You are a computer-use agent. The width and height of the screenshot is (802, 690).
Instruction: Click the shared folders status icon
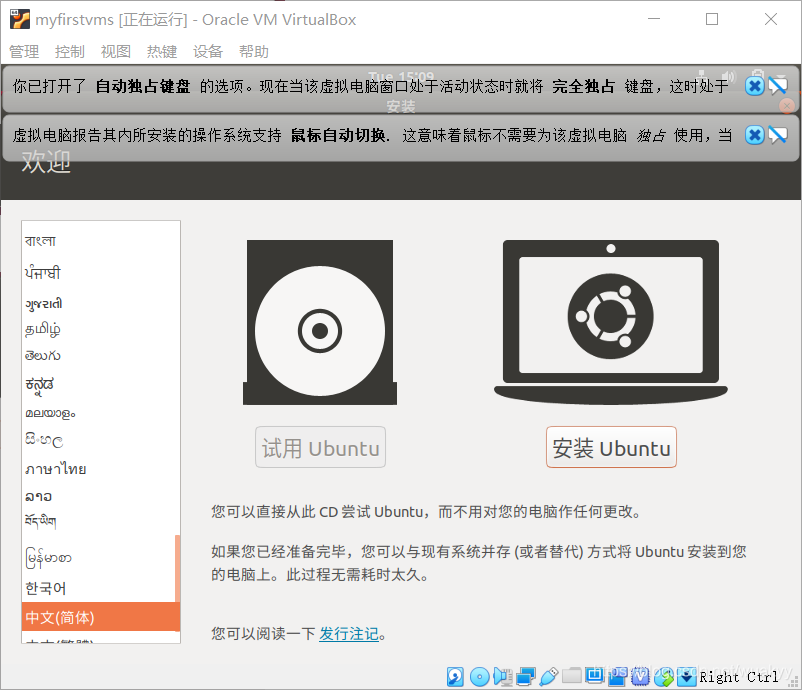coord(572,676)
